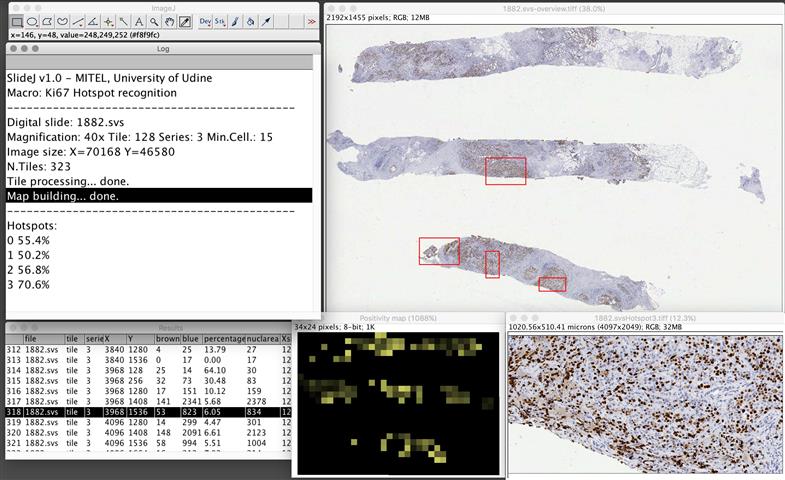The image size is (785, 480).
Task: Select the Wand tracing tool
Action: click(x=123, y=21)
